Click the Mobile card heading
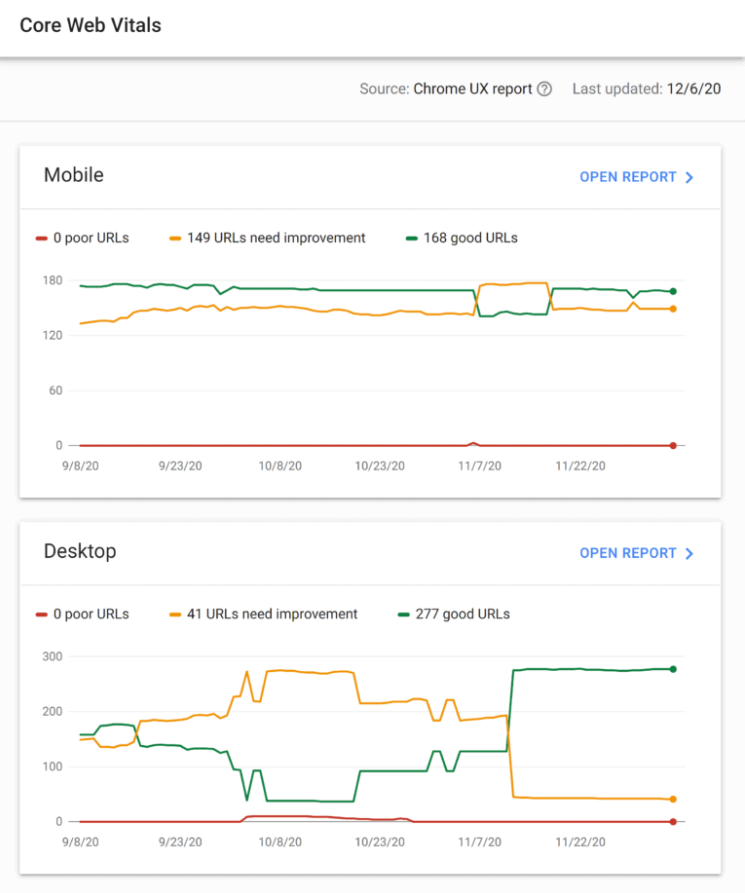Viewport: 745px width, 893px height. [x=74, y=175]
